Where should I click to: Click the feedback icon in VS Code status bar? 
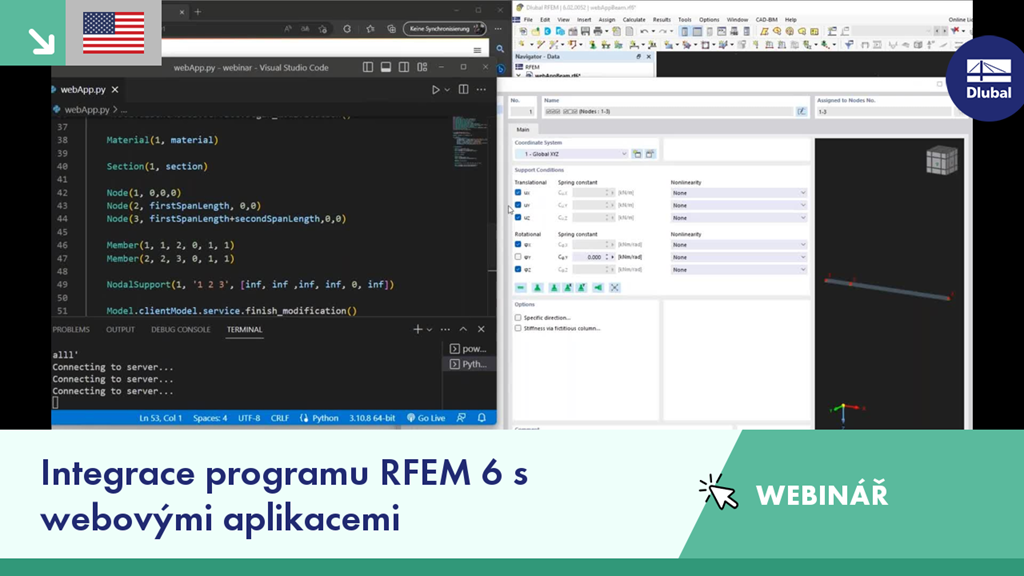pyautogui.click(x=461, y=418)
